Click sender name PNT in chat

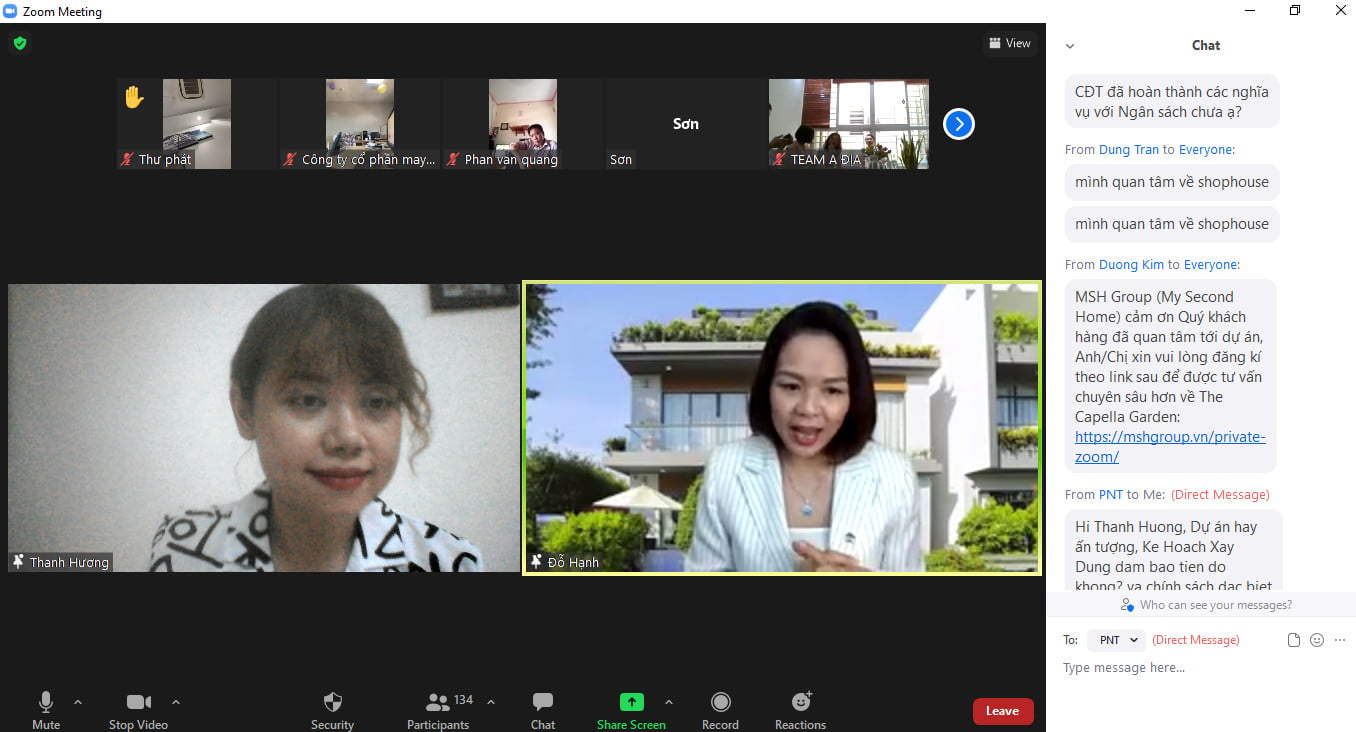[x=1111, y=495]
